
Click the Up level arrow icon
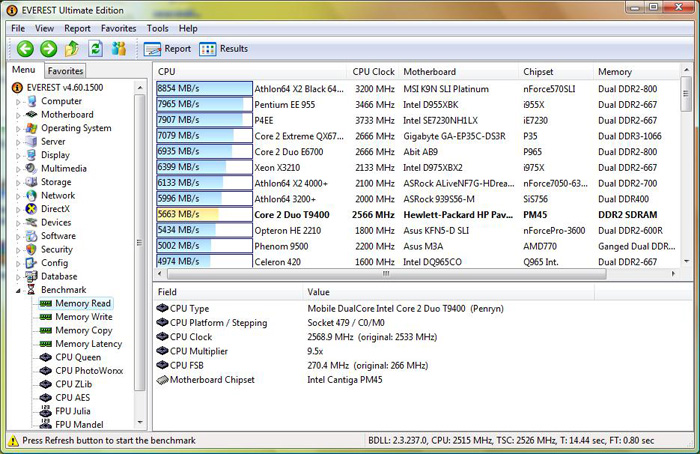coord(72,49)
